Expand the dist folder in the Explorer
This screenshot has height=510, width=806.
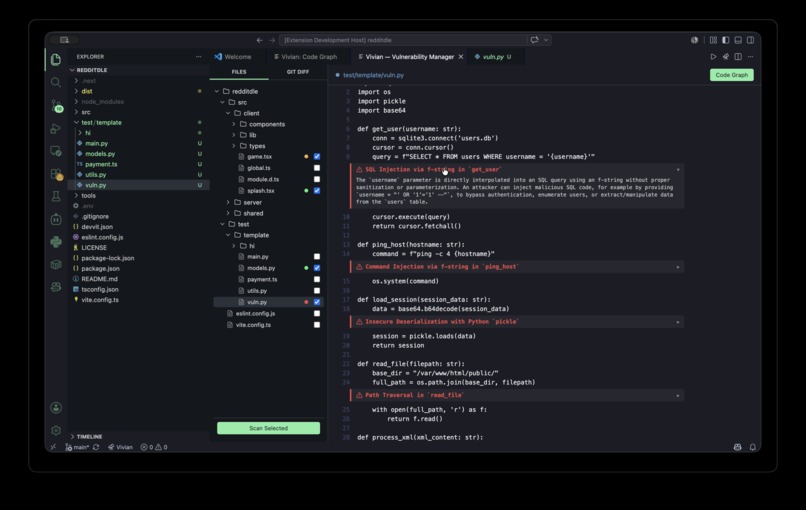[x=76, y=91]
